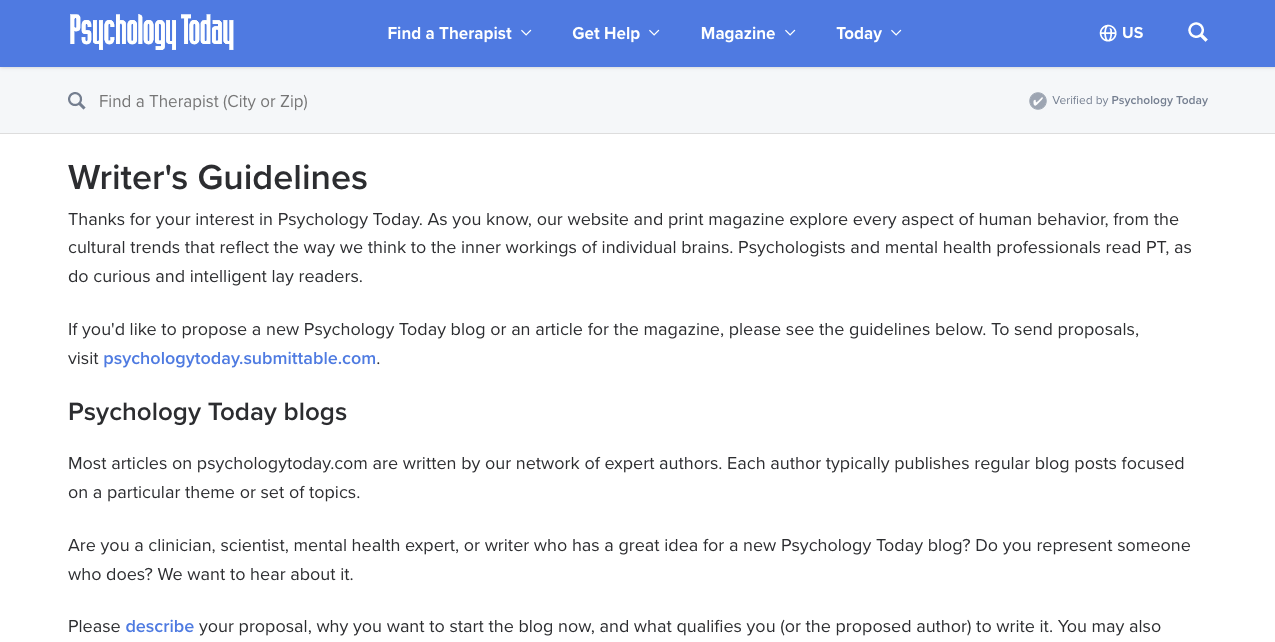Follow the psychologytoday.submittable.com link
Image resolution: width=1275 pixels, height=642 pixels.
coord(240,358)
